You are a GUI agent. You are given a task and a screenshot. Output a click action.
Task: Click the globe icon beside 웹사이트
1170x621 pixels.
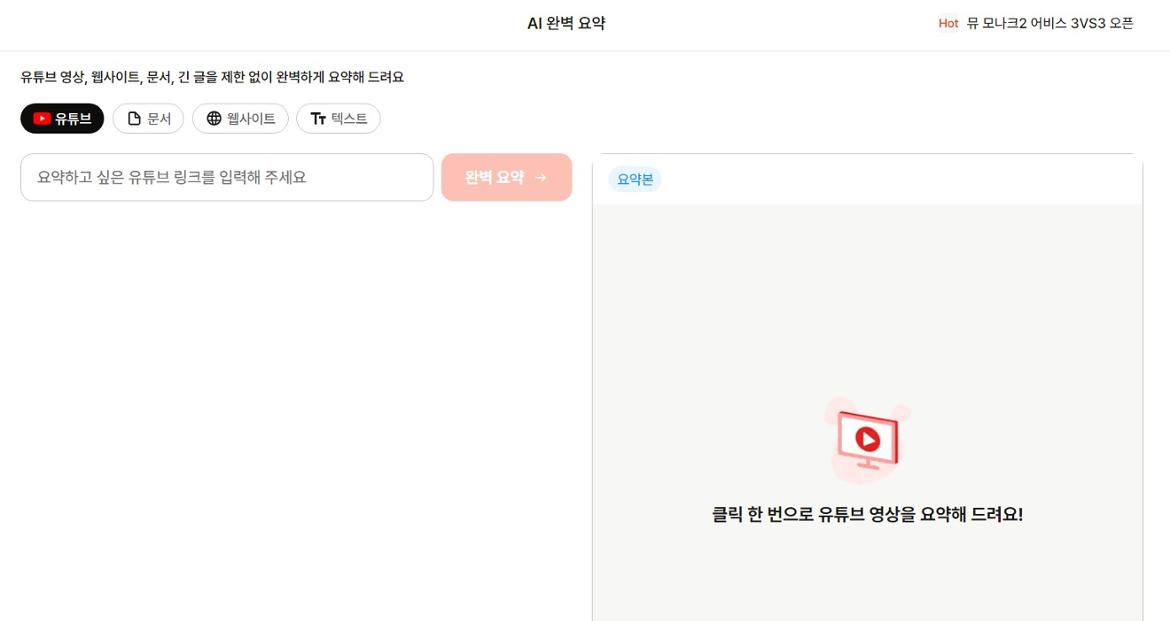click(x=214, y=118)
